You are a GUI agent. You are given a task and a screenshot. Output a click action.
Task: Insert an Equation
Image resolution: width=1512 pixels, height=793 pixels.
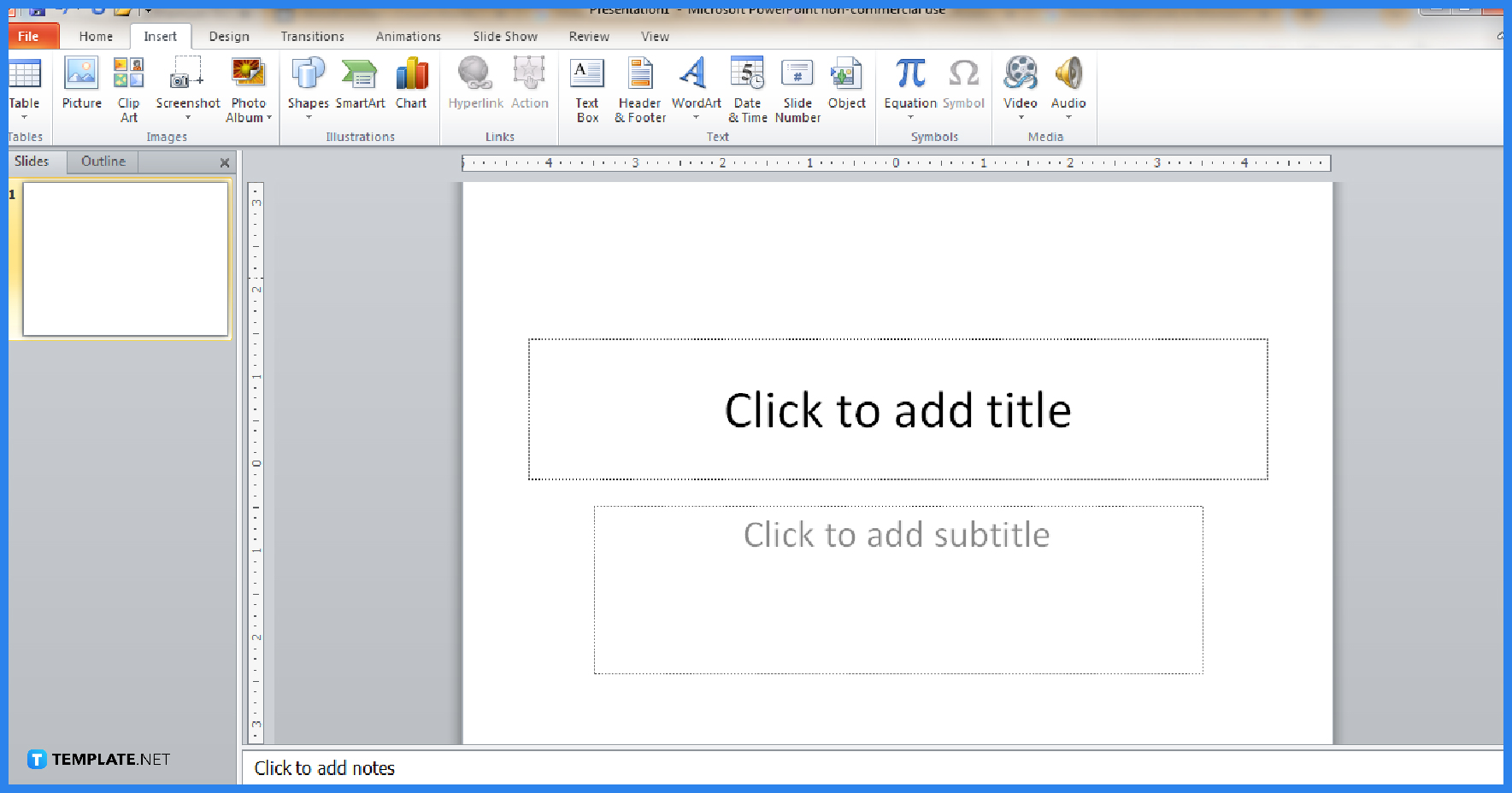click(x=909, y=81)
